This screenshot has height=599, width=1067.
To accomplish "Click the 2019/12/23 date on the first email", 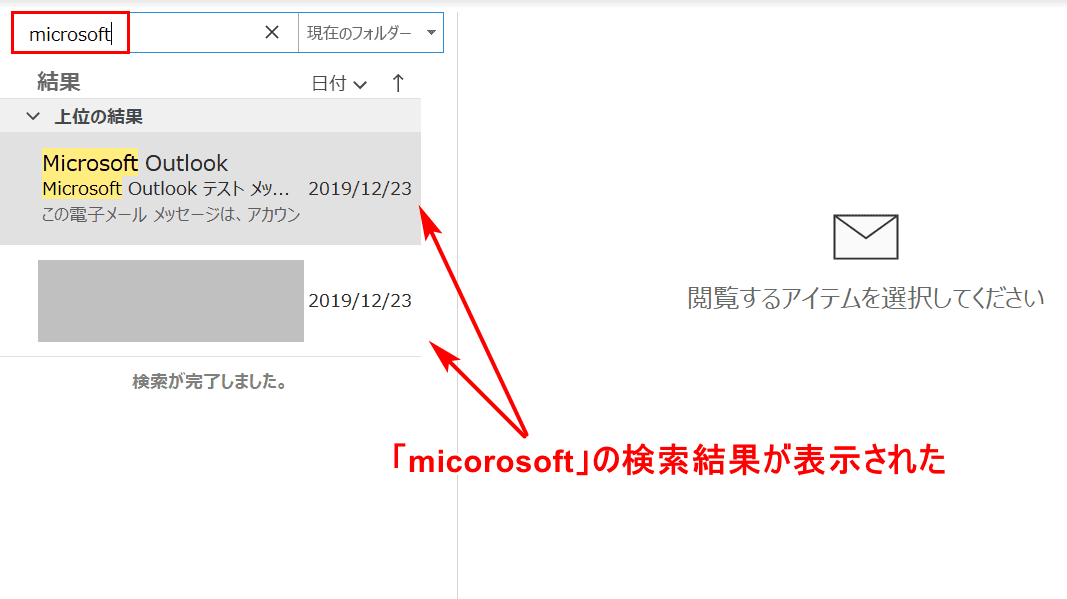I will point(359,189).
